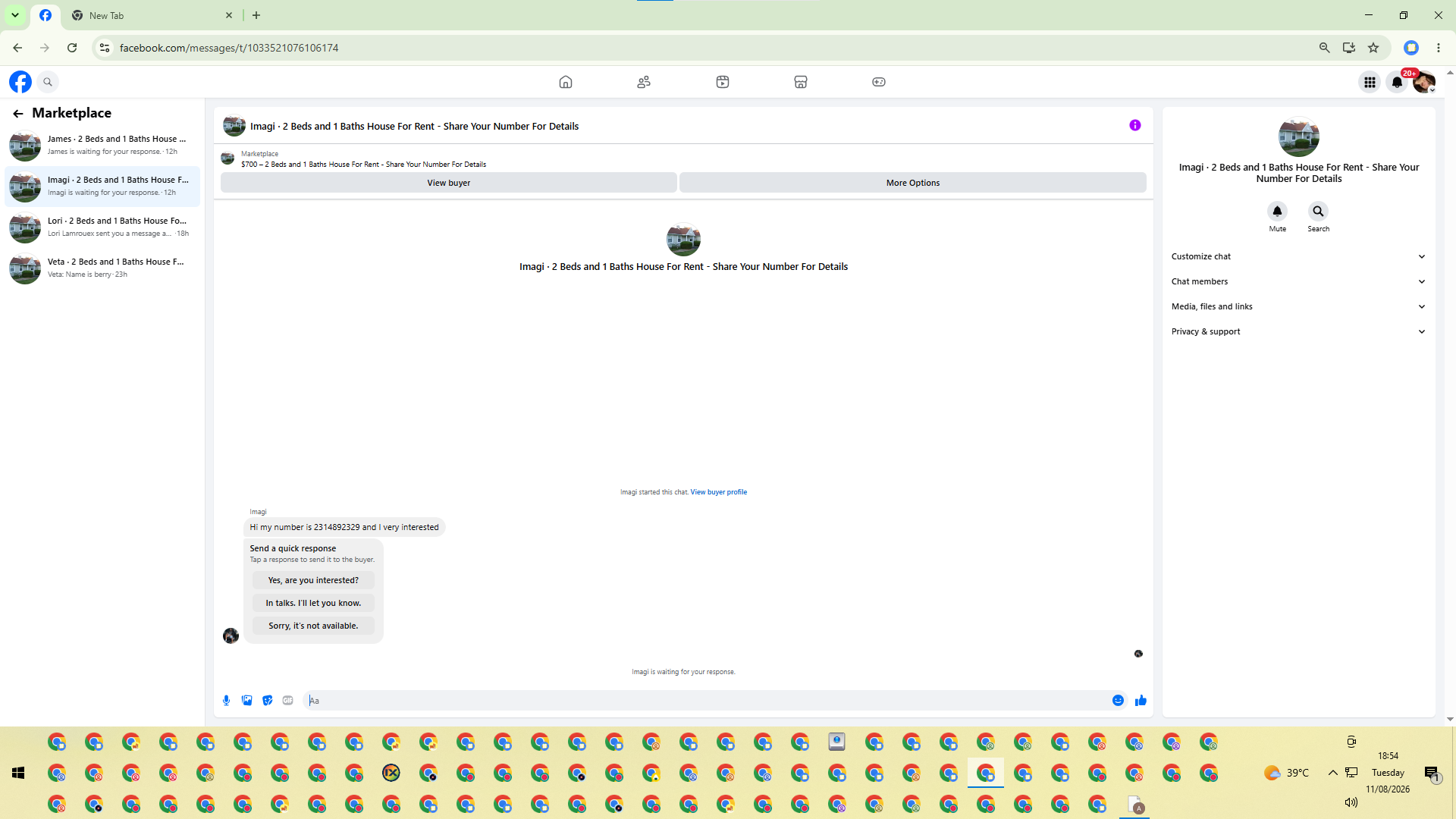Image resolution: width=1456 pixels, height=819 pixels.
Task: Open View buyer profile link
Action: [719, 492]
